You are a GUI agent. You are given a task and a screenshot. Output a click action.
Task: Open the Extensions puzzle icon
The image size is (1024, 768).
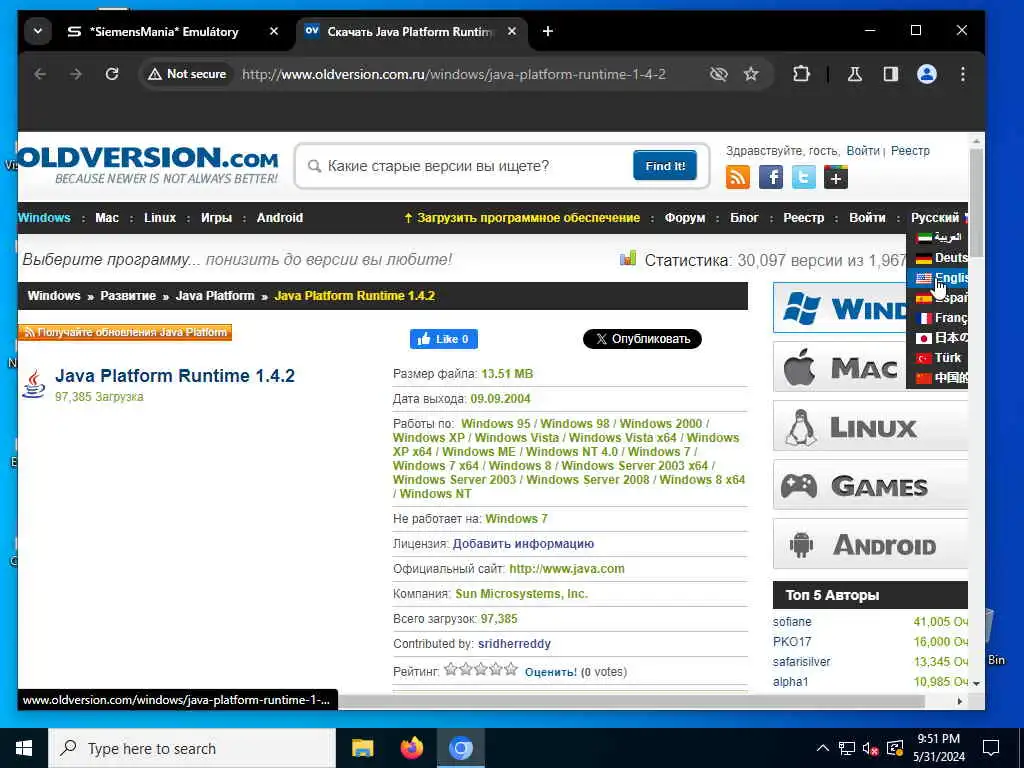coord(801,74)
